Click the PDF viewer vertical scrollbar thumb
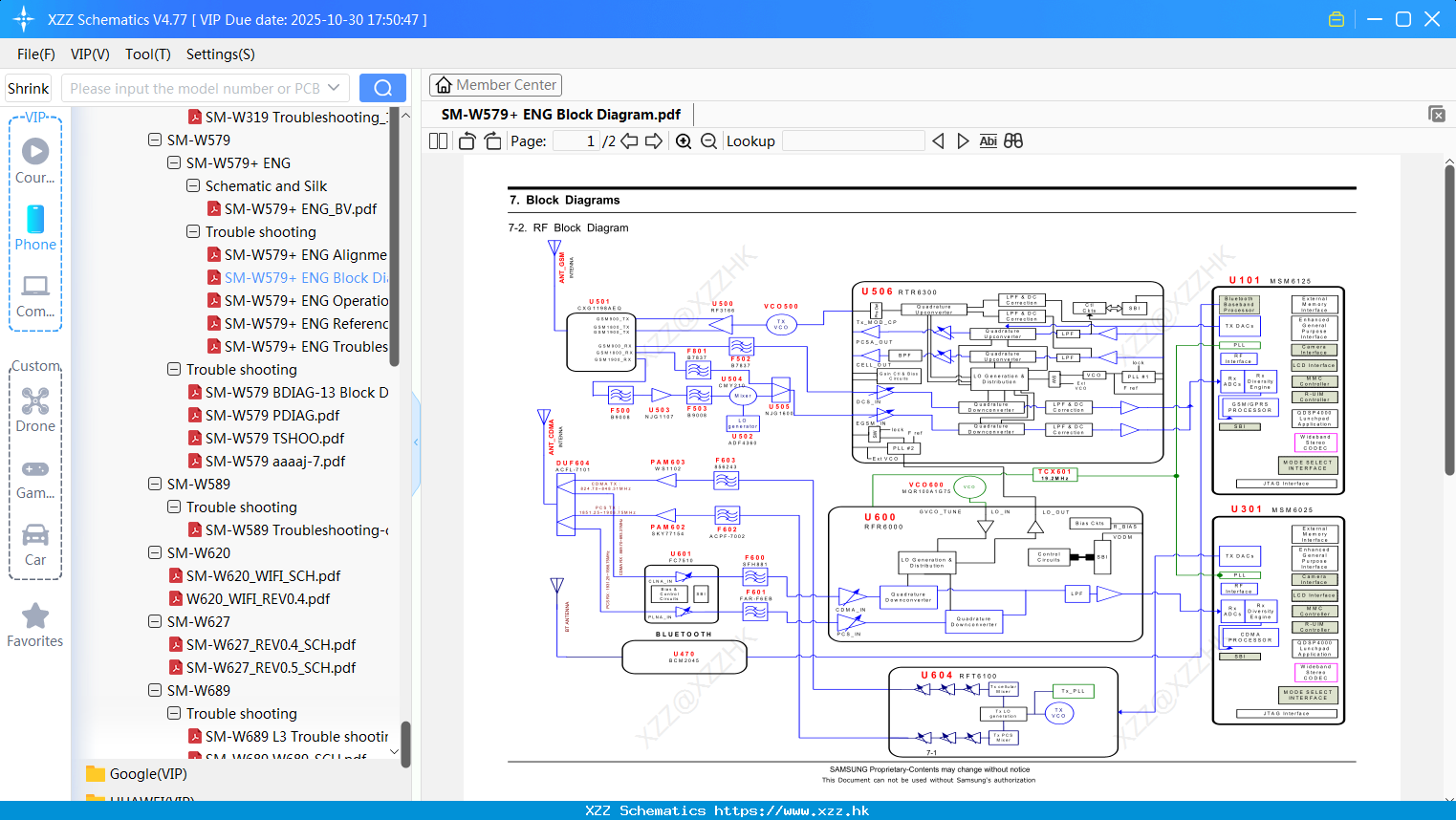 pyautogui.click(x=1449, y=320)
